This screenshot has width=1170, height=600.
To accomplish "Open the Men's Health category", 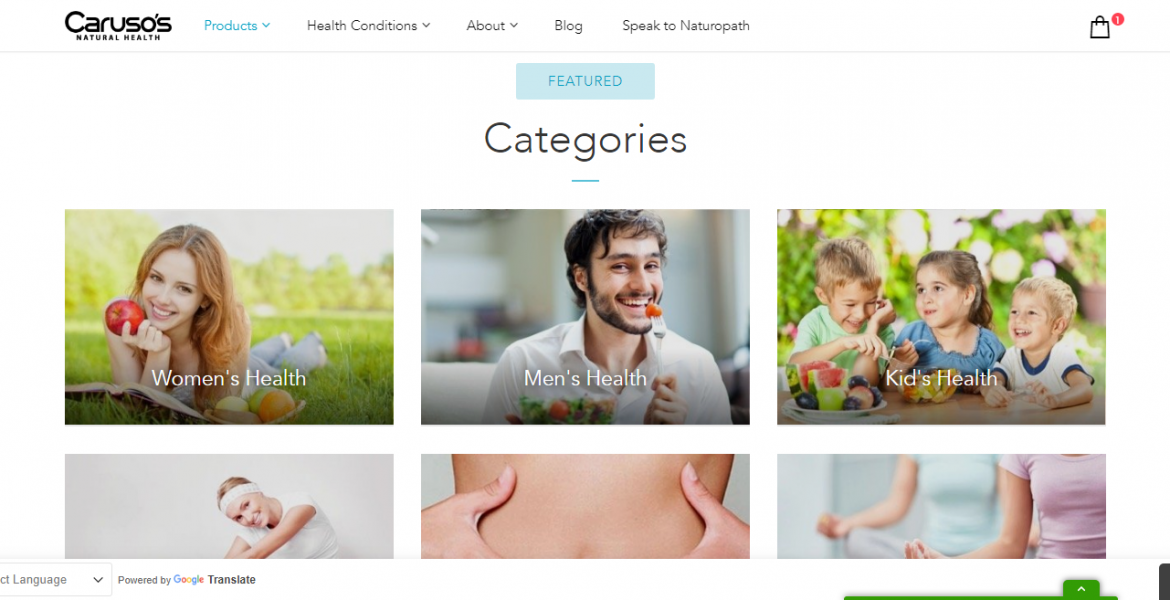I will (585, 317).
